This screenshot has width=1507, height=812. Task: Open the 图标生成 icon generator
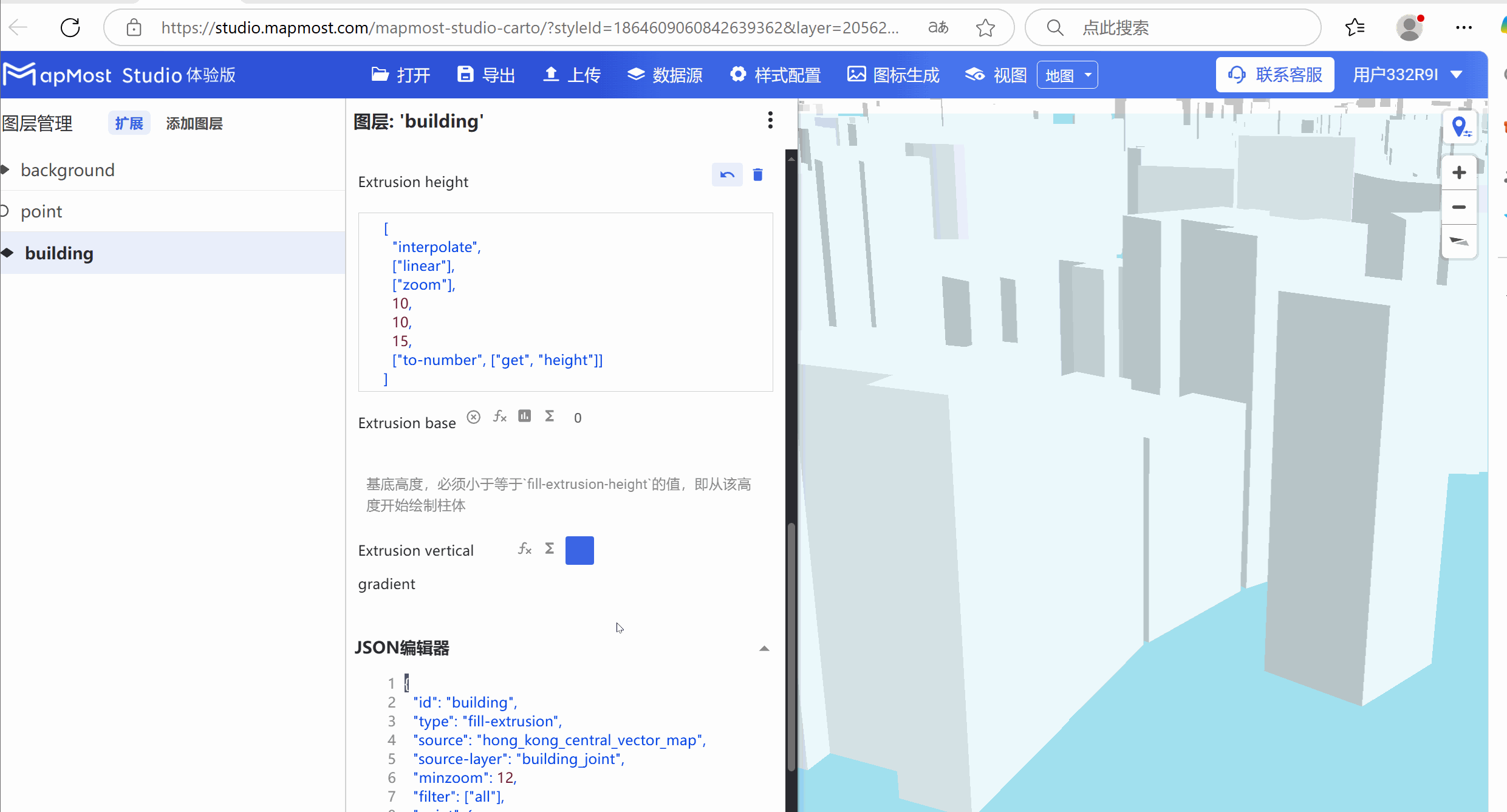pos(892,74)
